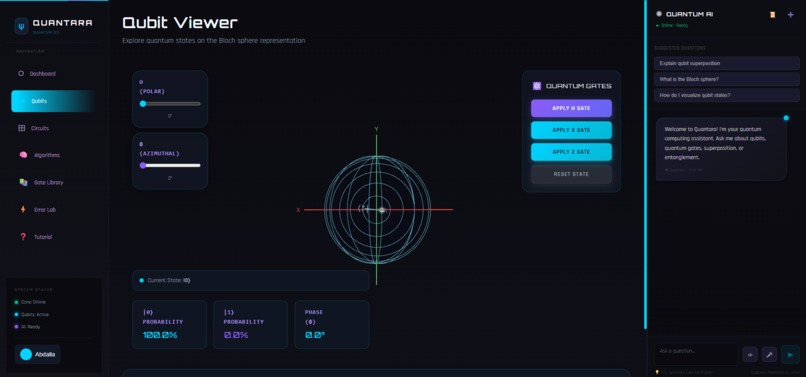Click the Error Lab lightning icon
Image resolution: width=806 pixels, height=377 pixels.
pyautogui.click(x=23, y=209)
